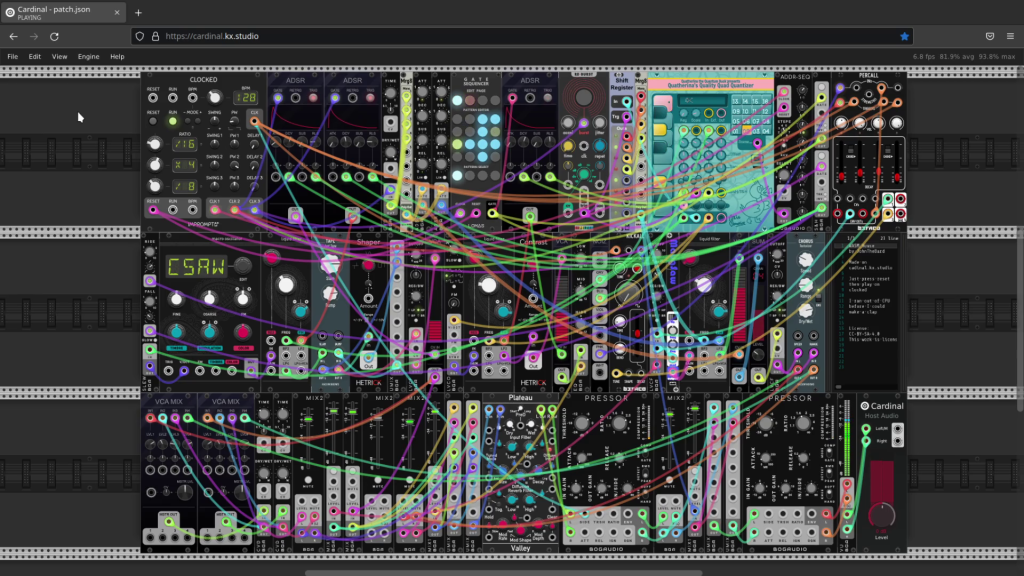Click the CLOCKED ratio display showing 8

(x=184, y=186)
